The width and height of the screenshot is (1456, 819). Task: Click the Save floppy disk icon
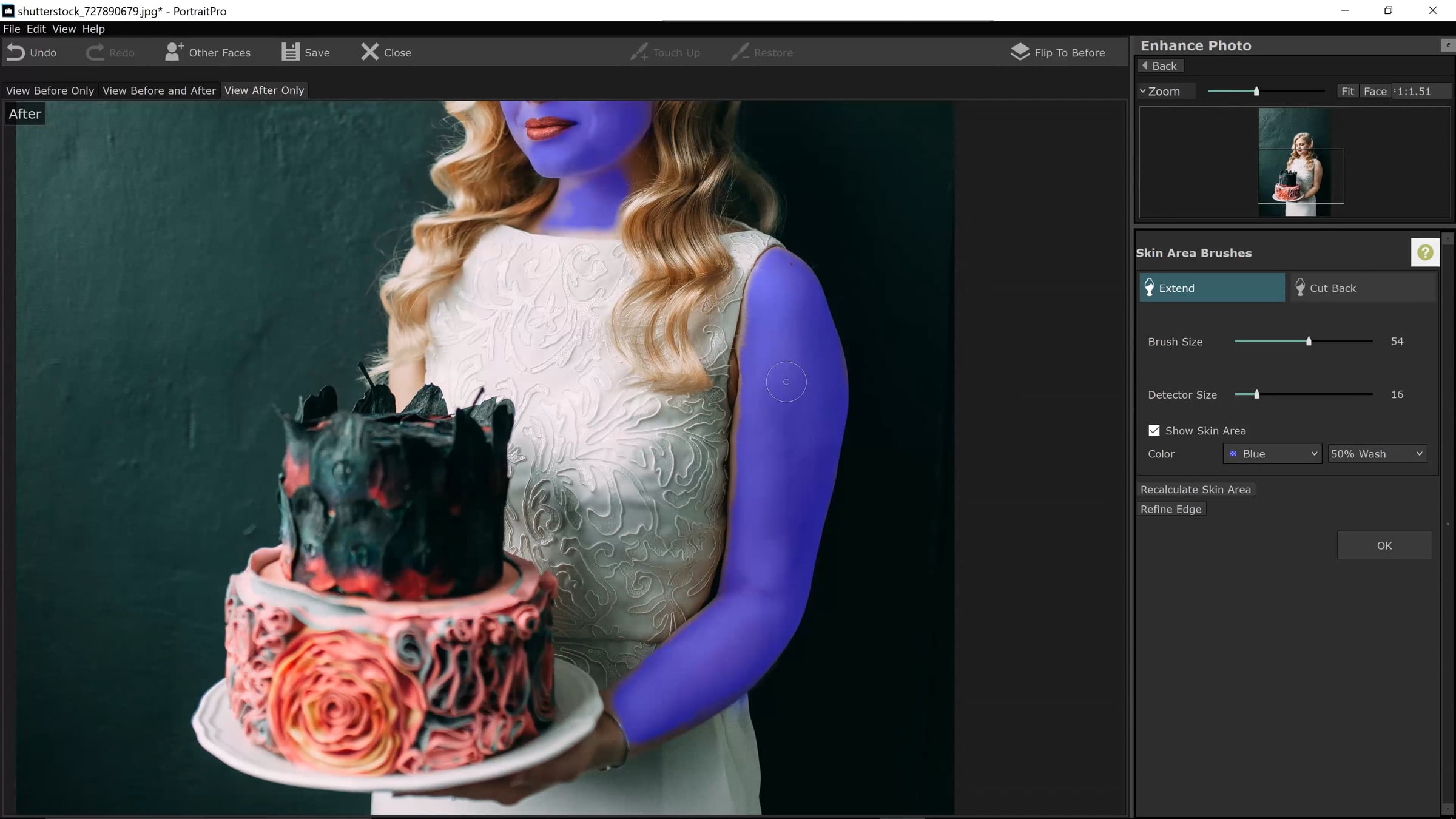coord(290,52)
